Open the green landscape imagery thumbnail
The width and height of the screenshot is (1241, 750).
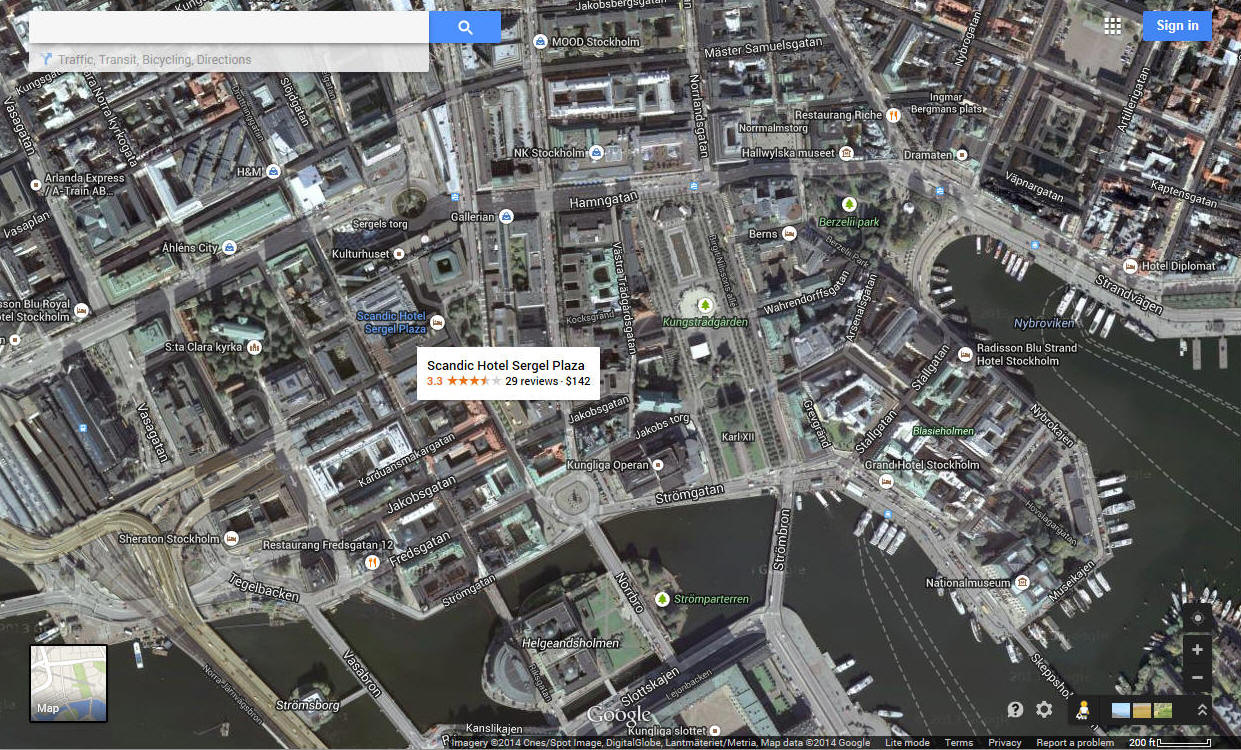point(1163,710)
